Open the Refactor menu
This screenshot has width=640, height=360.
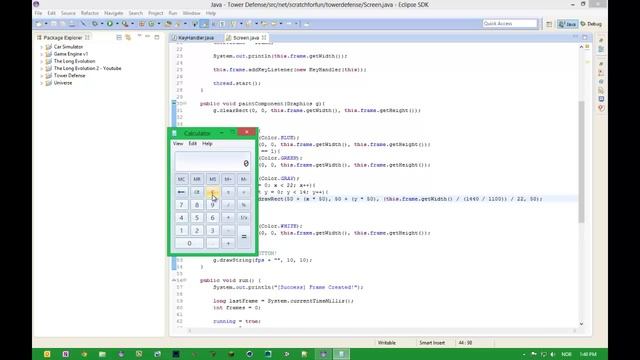(90, 13)
